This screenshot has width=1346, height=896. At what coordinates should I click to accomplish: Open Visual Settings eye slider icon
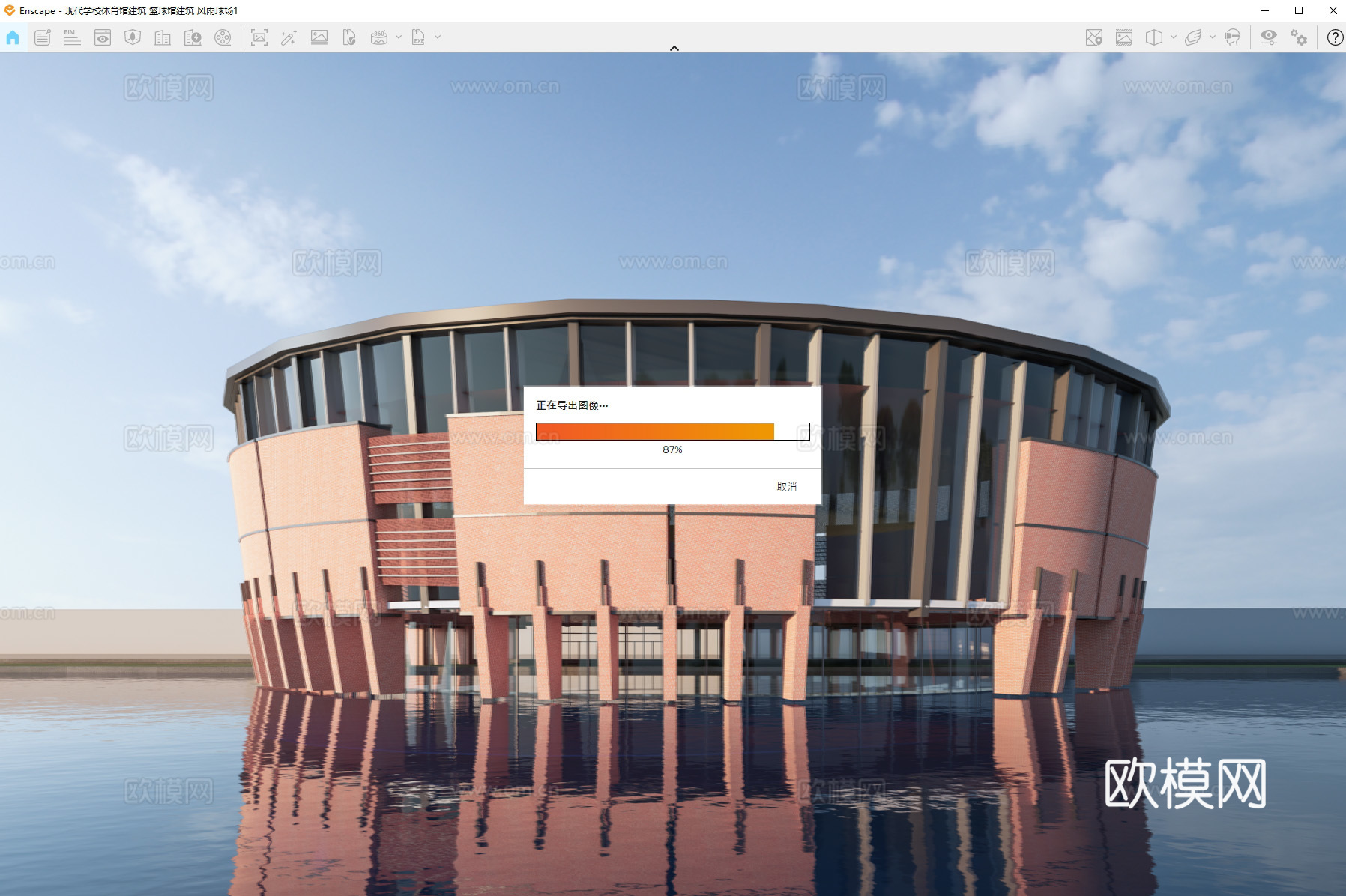(x=1268, y=37)
